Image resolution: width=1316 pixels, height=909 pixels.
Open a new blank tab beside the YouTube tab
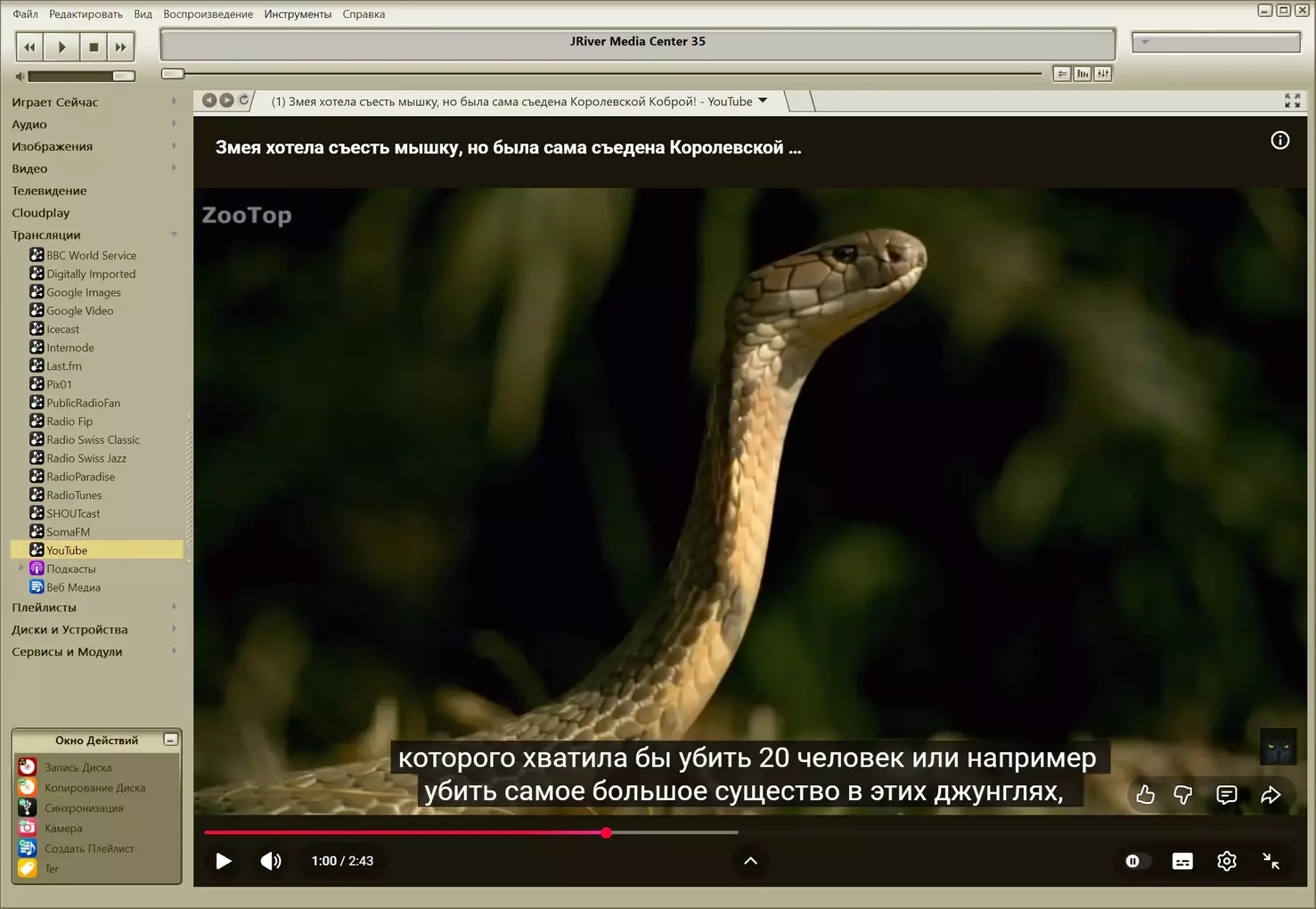800,102
